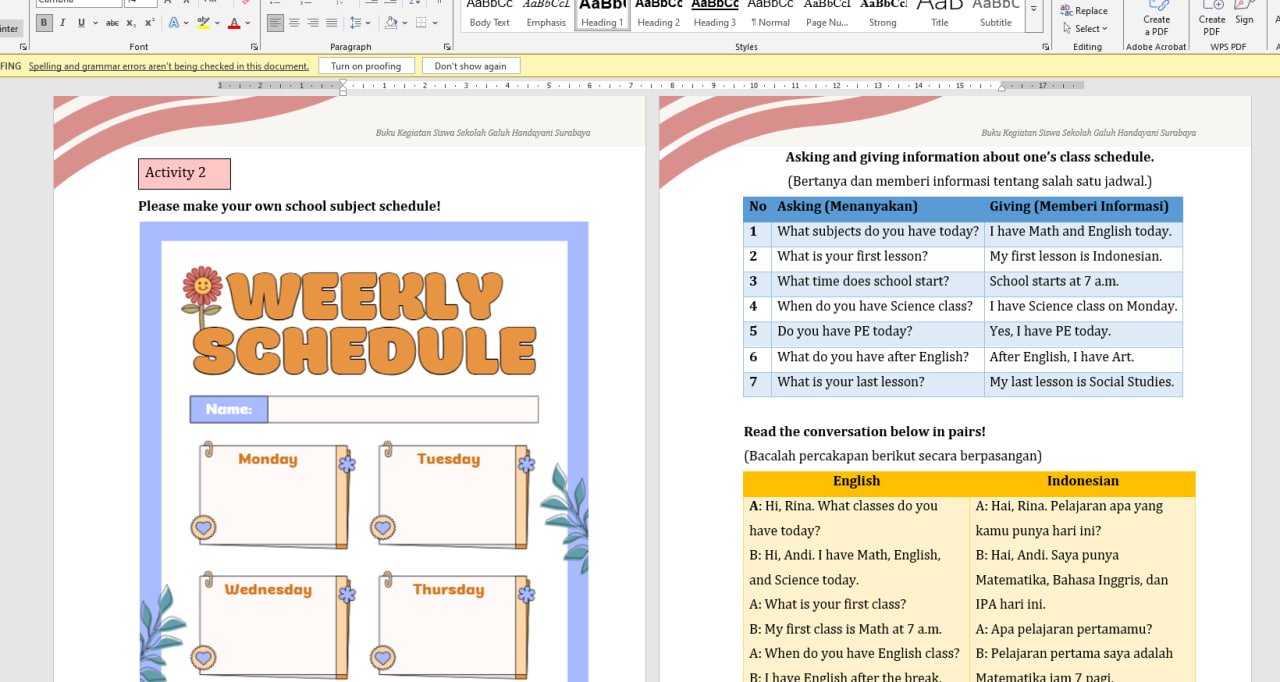Toggle Underline formatting
1280x682 pixels.
tap(79, 22)
